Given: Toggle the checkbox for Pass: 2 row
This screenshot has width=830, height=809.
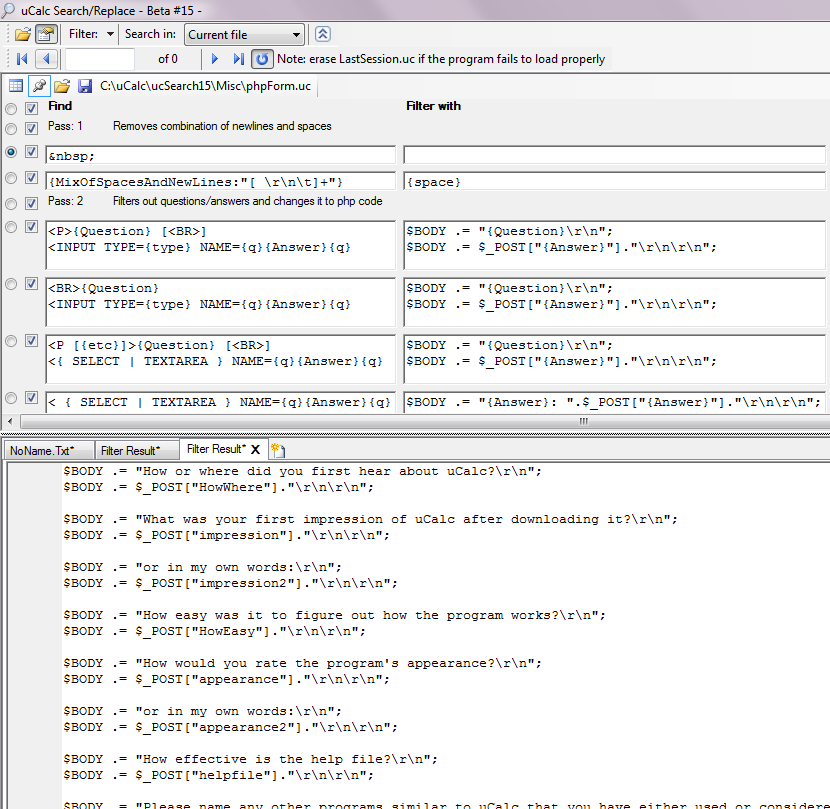Looking at the screenshot, I should pyautogui.click(x=32, y=201).
